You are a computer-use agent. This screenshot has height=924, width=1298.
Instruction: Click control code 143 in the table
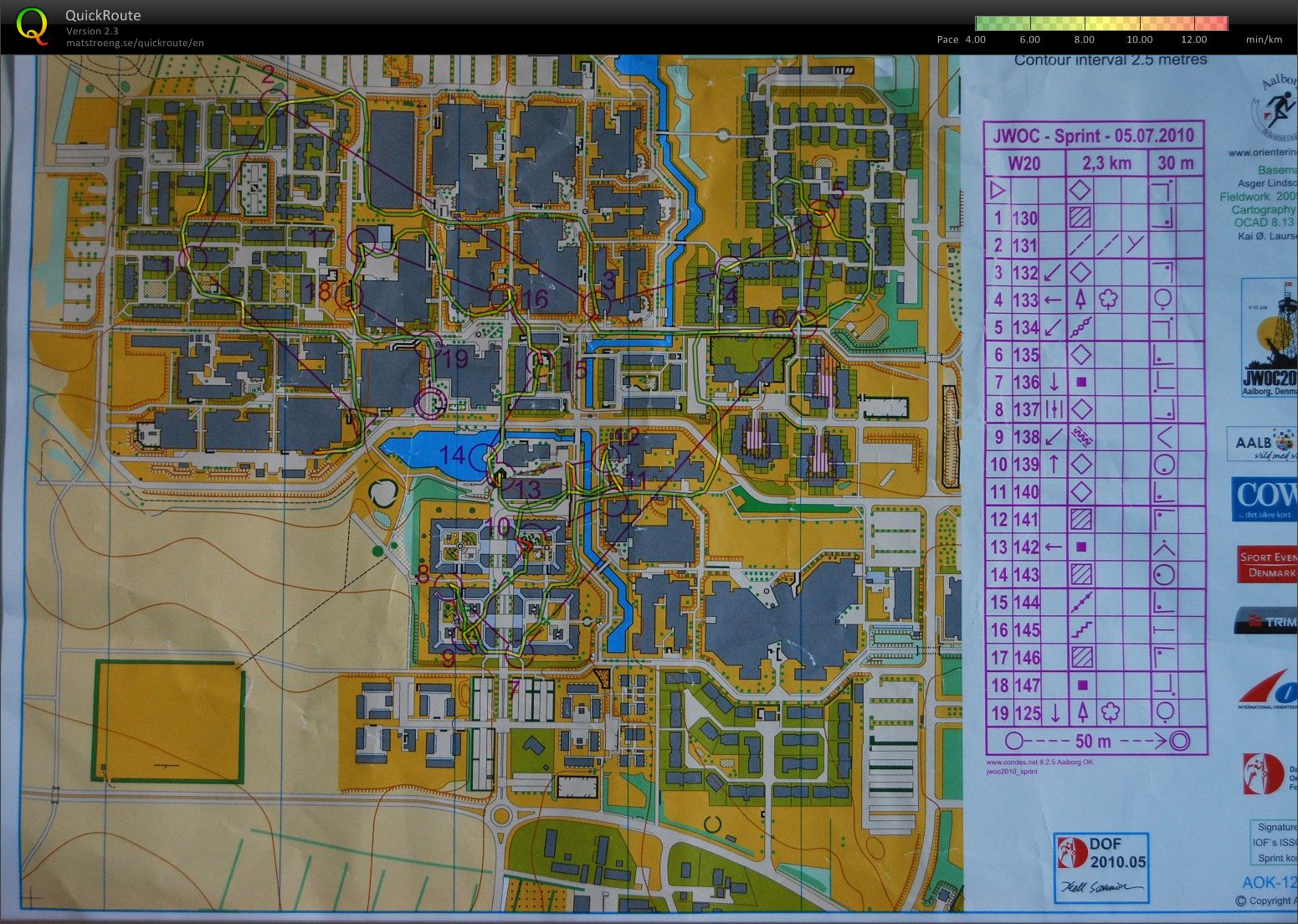pos(1025,575)
